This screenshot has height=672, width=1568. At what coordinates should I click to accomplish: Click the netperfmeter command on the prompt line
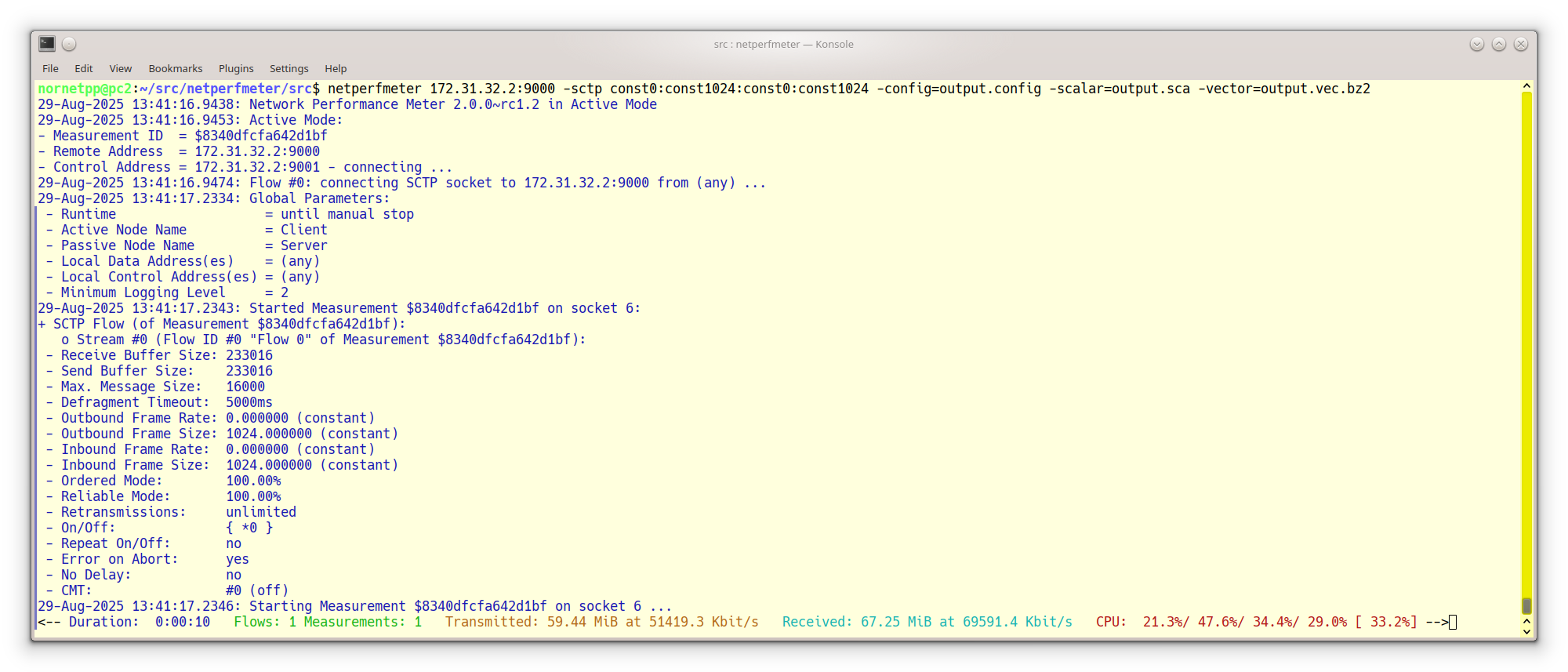374,89
